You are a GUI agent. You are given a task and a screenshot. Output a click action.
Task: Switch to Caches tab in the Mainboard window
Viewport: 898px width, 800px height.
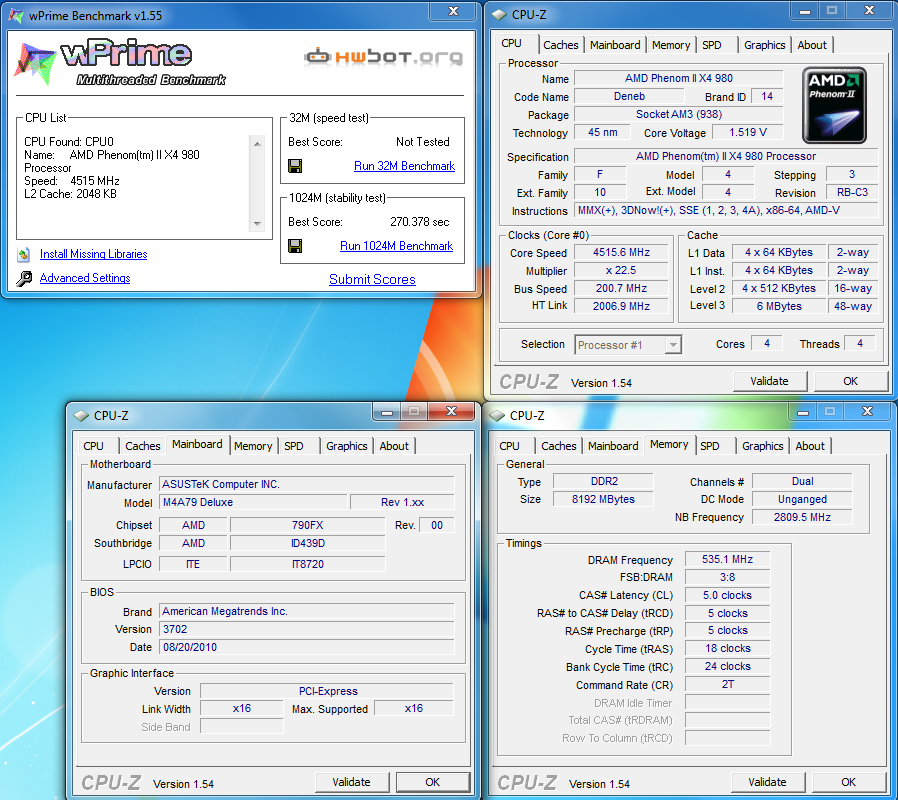coord(143,446)
